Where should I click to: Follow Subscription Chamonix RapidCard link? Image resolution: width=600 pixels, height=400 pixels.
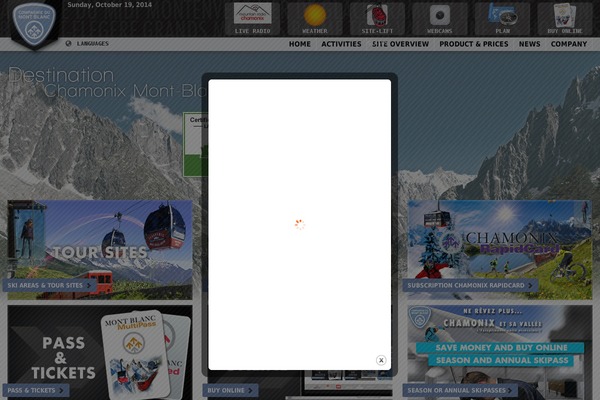(470, 285)
